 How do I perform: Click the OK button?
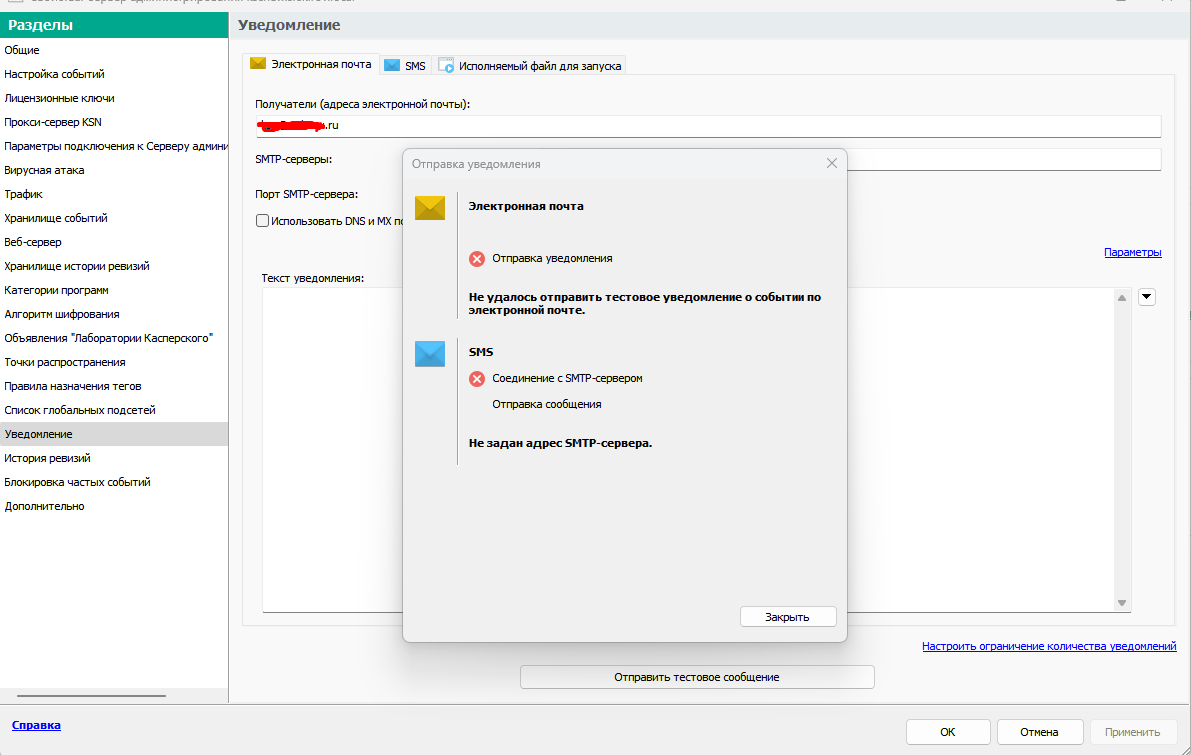coord(948,732)
